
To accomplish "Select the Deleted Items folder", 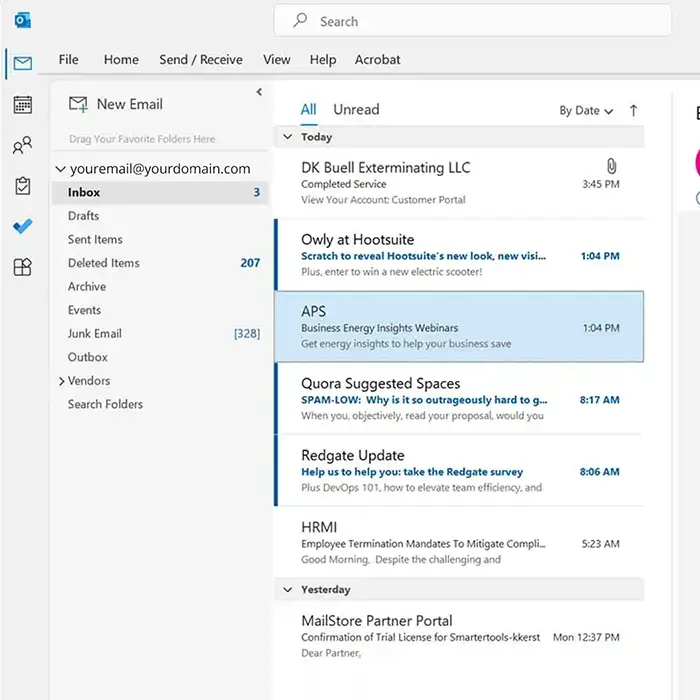I will (160, 263).
